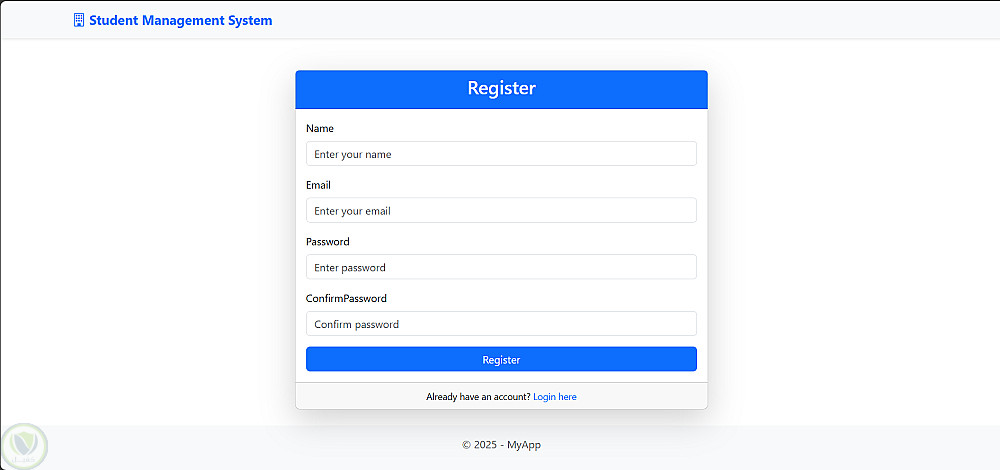This screenshot has height=470, width=1000.
Task: Follow the 'Login here' link
Action: pyautogui.click(x=555, y=397)
